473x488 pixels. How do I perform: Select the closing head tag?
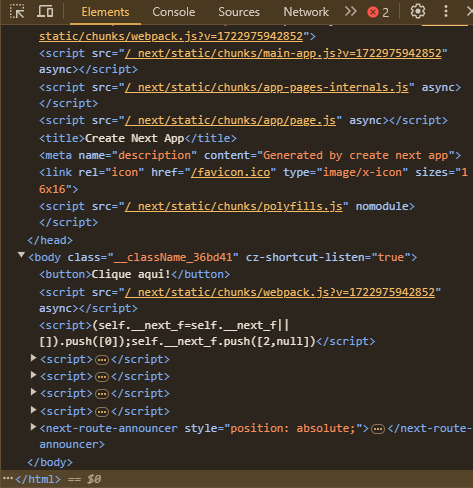pyautogui.click(x=50, y=240)
